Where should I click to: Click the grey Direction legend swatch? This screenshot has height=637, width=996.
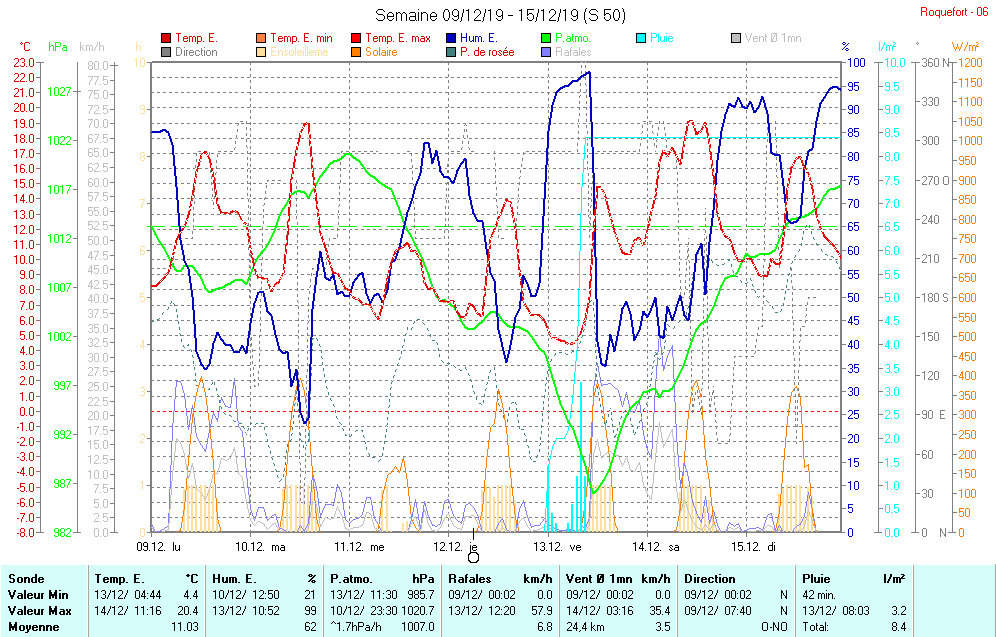166,52
